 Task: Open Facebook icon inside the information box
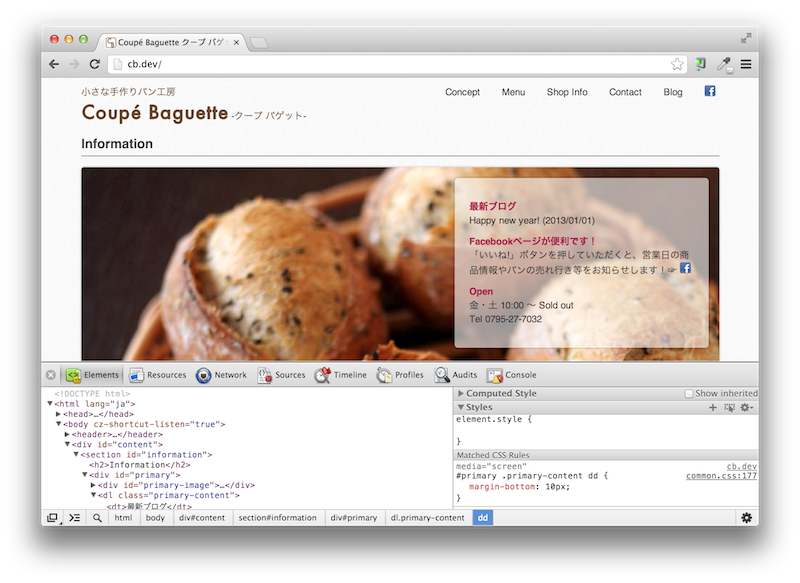point(685,268)
